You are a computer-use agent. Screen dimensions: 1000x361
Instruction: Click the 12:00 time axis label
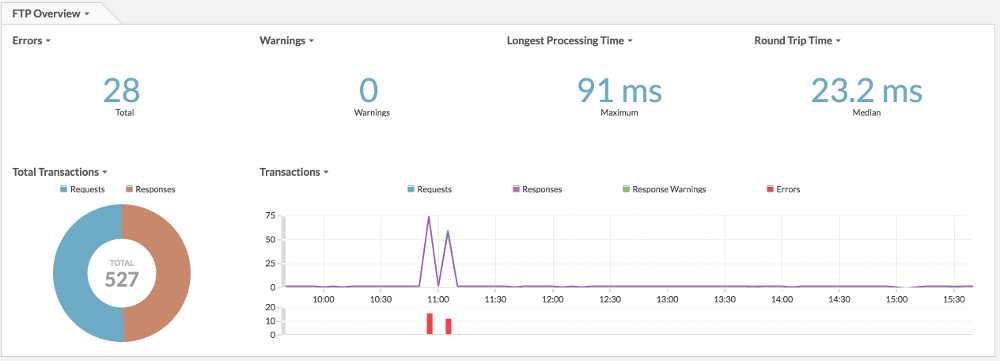coord(552,299)
